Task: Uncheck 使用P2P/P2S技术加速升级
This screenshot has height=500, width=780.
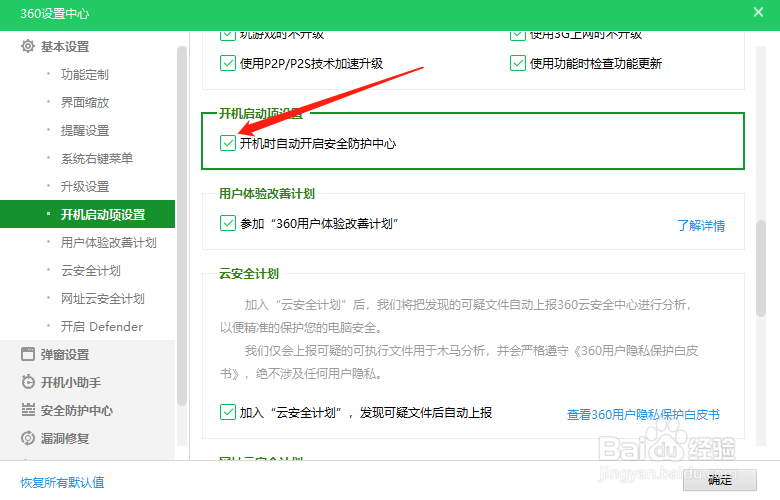Action: [227, 63]
